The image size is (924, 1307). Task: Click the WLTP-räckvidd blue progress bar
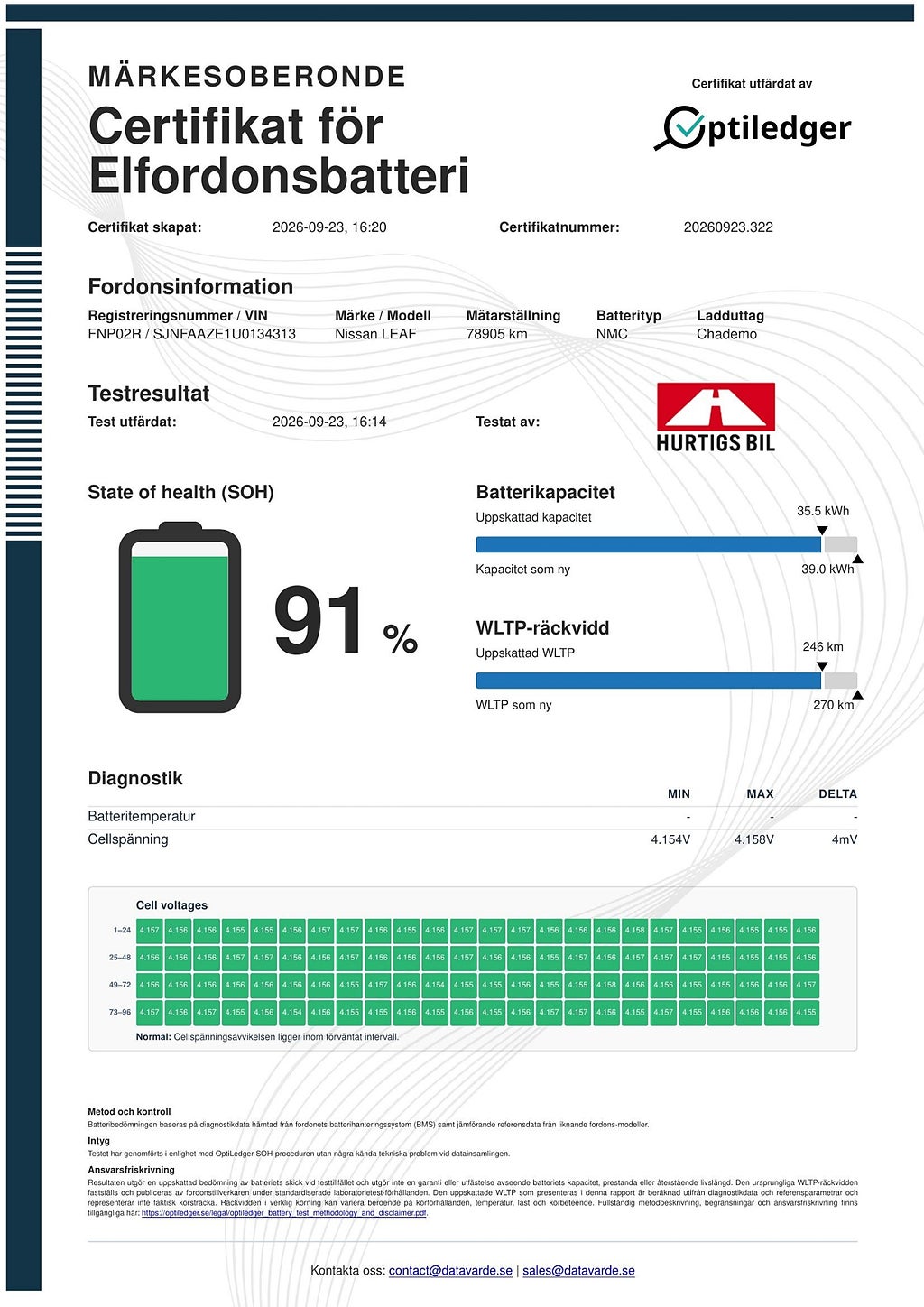pyautogui.click(x=648, y=681)
